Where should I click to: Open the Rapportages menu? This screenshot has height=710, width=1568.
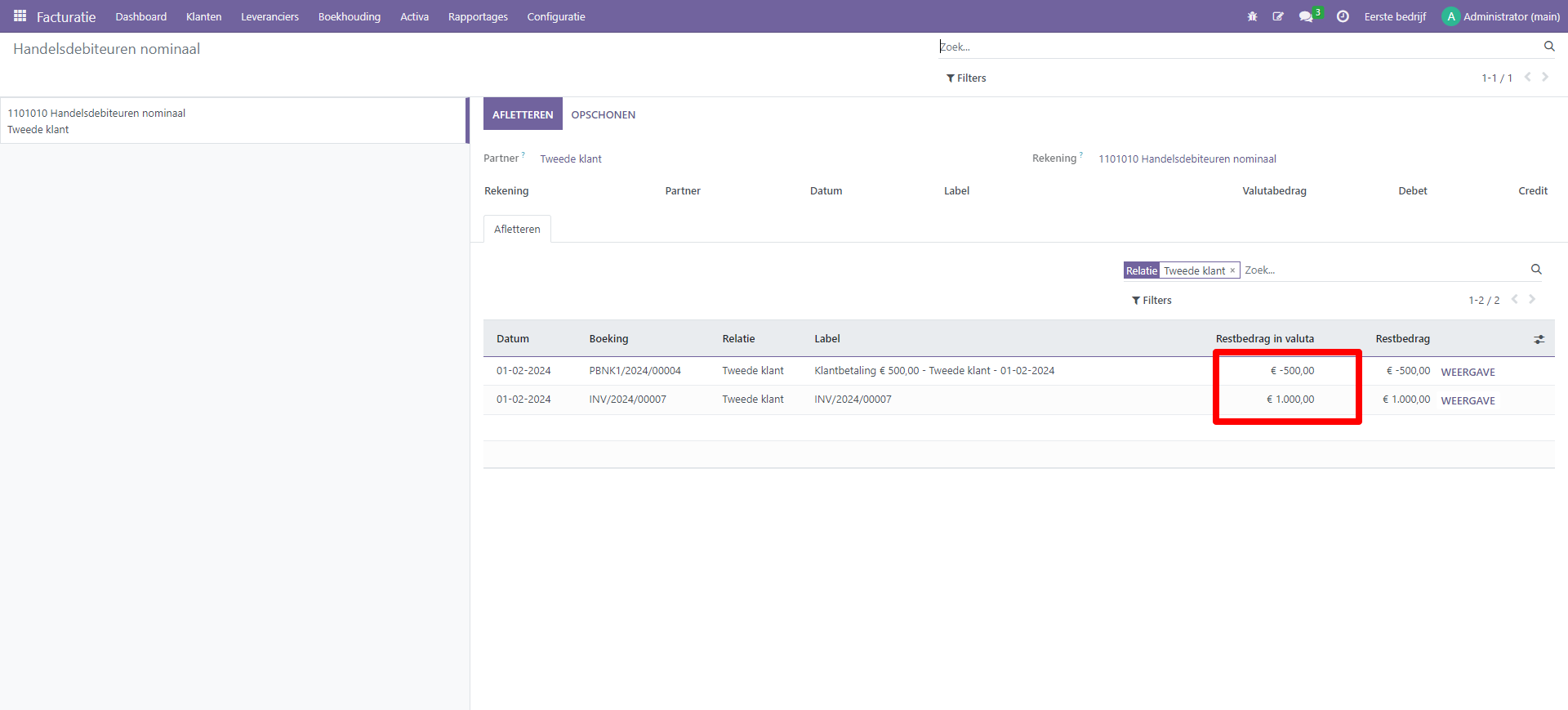pos(478,16)
